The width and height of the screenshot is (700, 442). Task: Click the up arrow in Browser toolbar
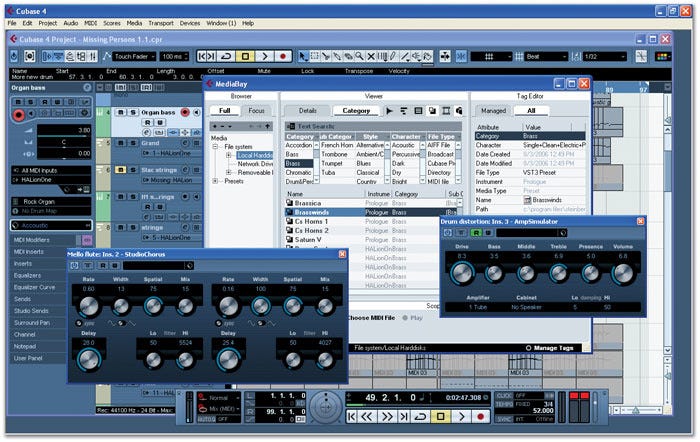267,126
